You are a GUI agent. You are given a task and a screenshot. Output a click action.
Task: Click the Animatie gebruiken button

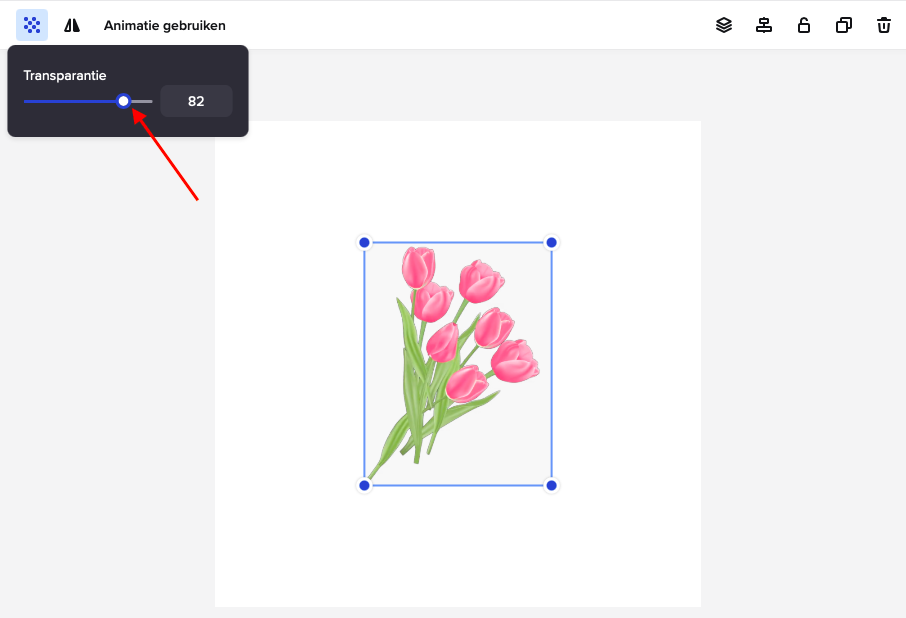(165, 25)
